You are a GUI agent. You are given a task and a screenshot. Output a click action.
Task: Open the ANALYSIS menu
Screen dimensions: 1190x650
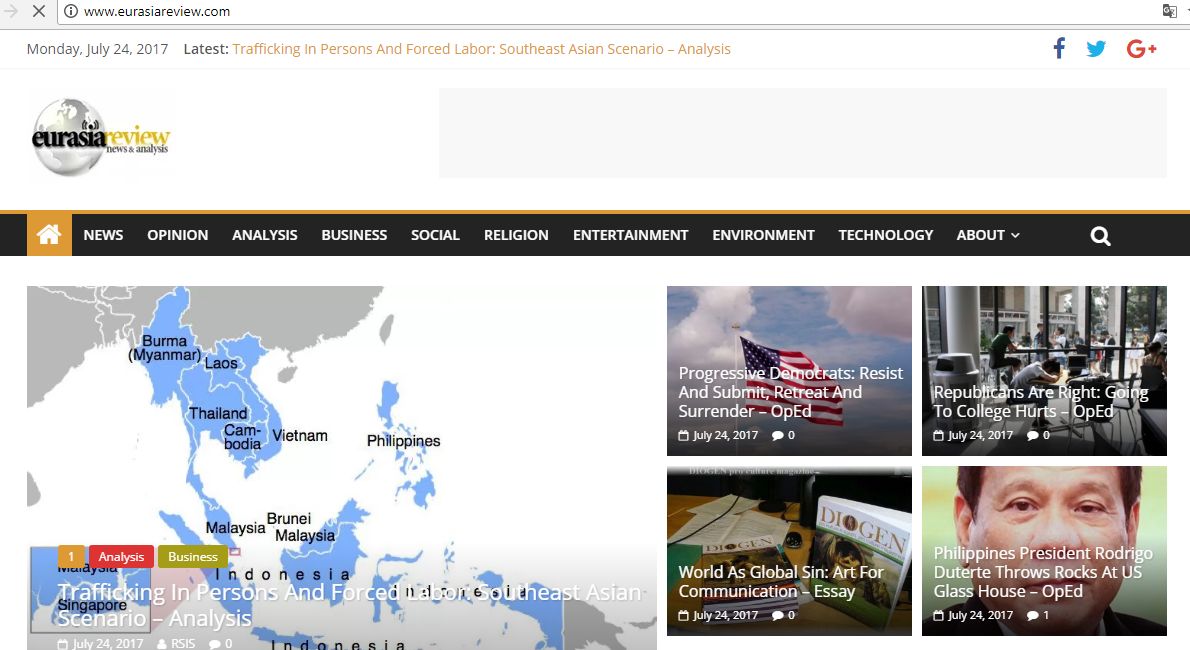(x=265, y=235)
